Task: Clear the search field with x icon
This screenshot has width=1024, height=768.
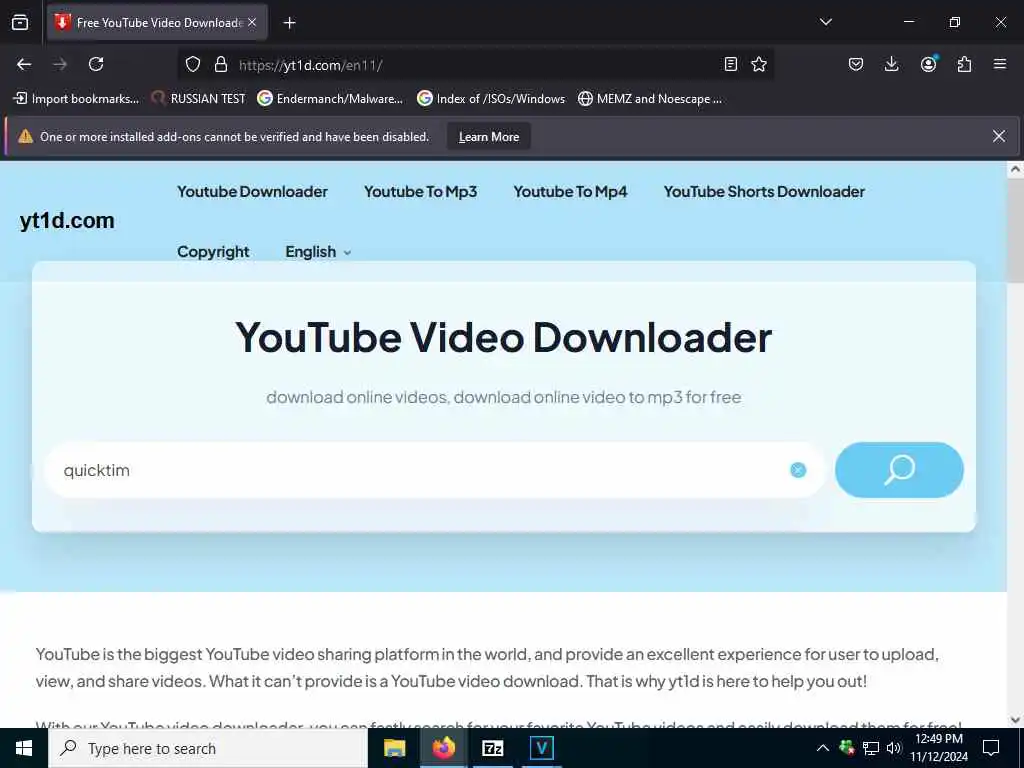Action: click(798, 470)
